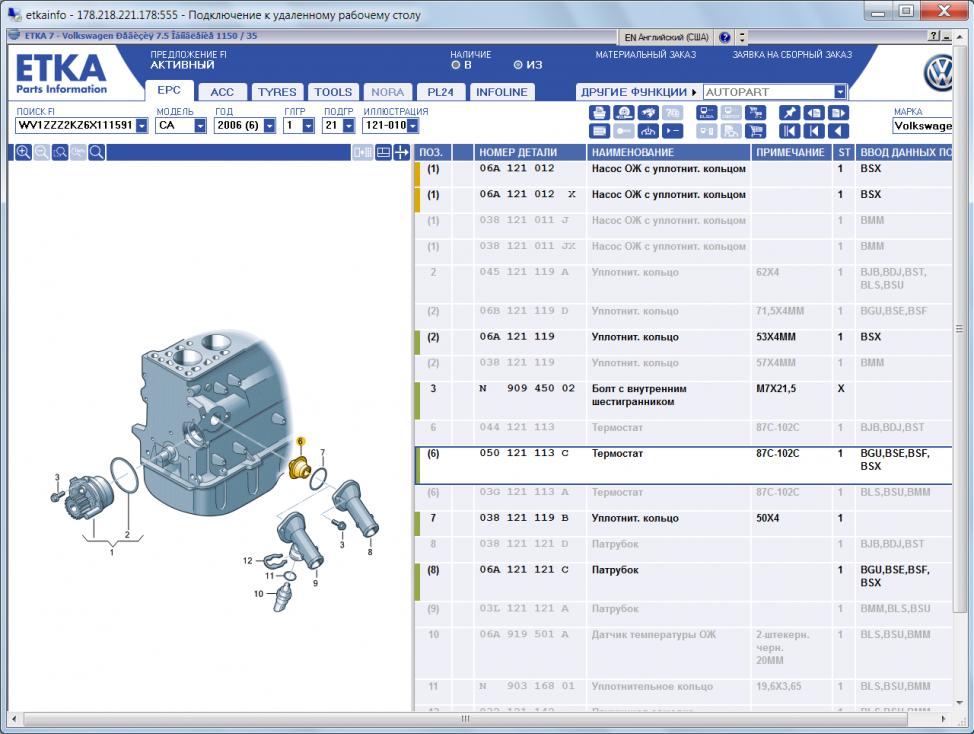Select the 'ИЗ' availability radio button

518,65
